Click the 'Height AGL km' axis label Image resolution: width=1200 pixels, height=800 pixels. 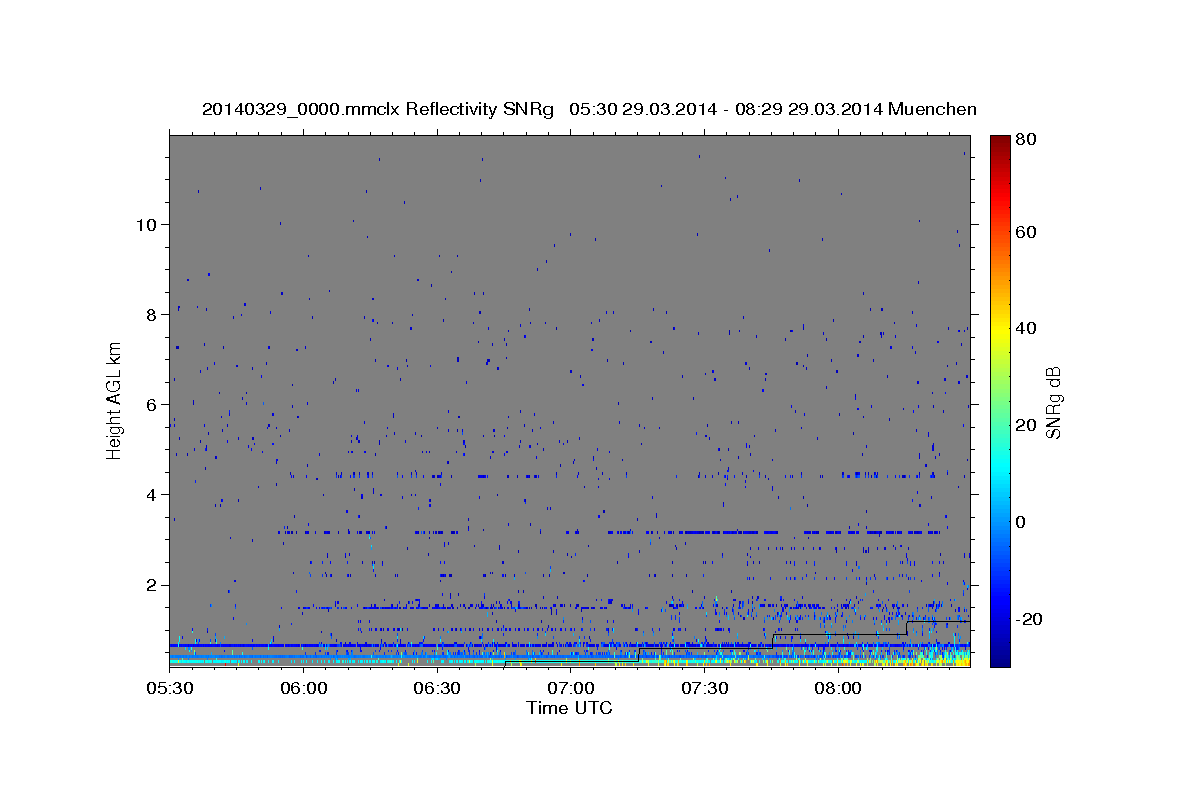115,401
